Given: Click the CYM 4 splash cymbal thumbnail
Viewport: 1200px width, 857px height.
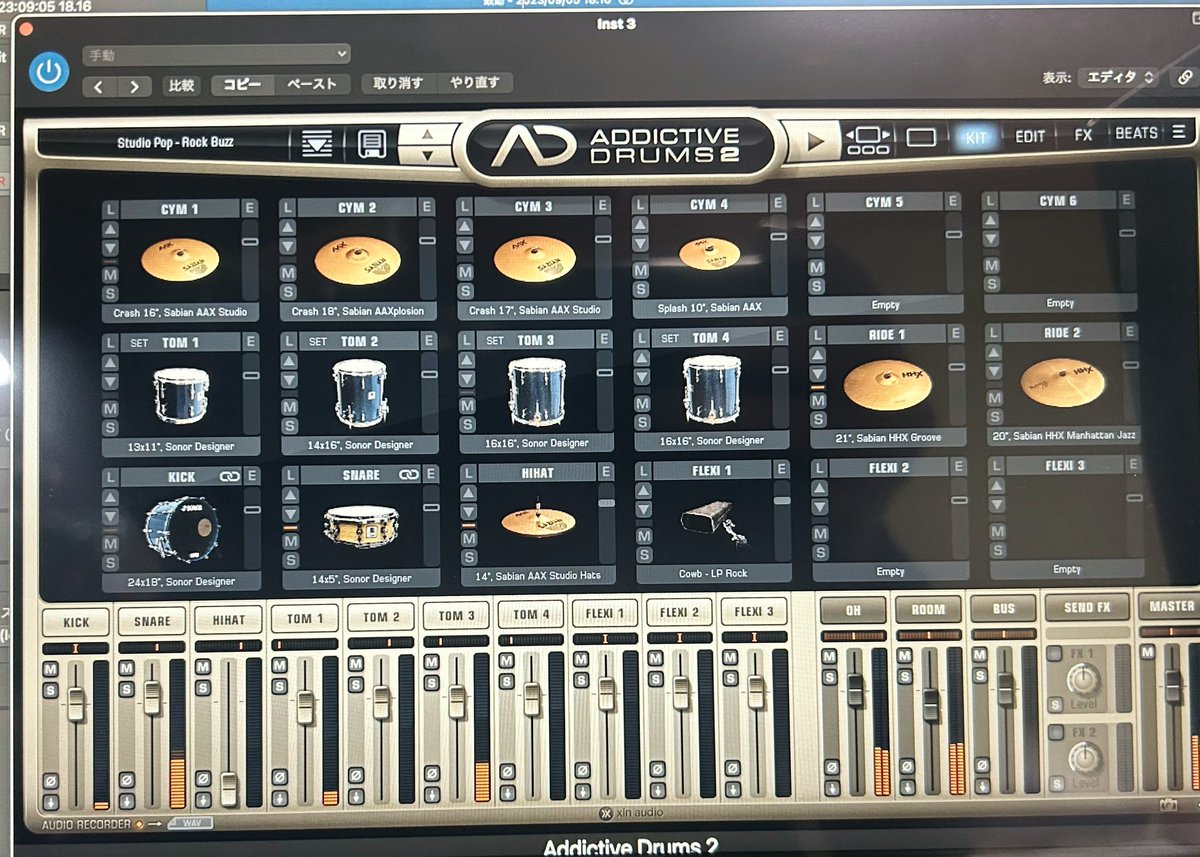Looking at the screenshot, I should coord(709,254).
